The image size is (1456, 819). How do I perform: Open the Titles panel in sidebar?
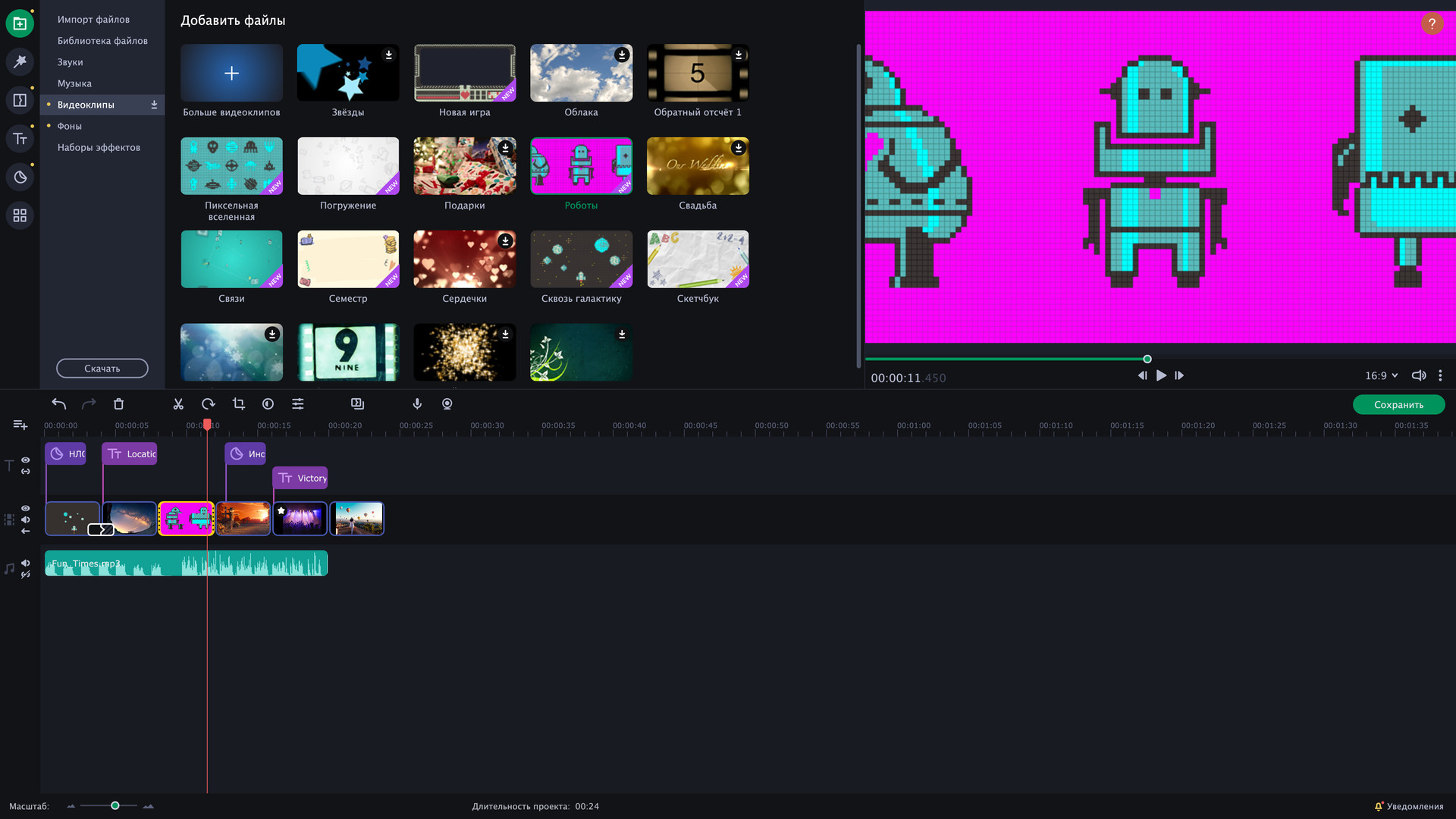20,139
